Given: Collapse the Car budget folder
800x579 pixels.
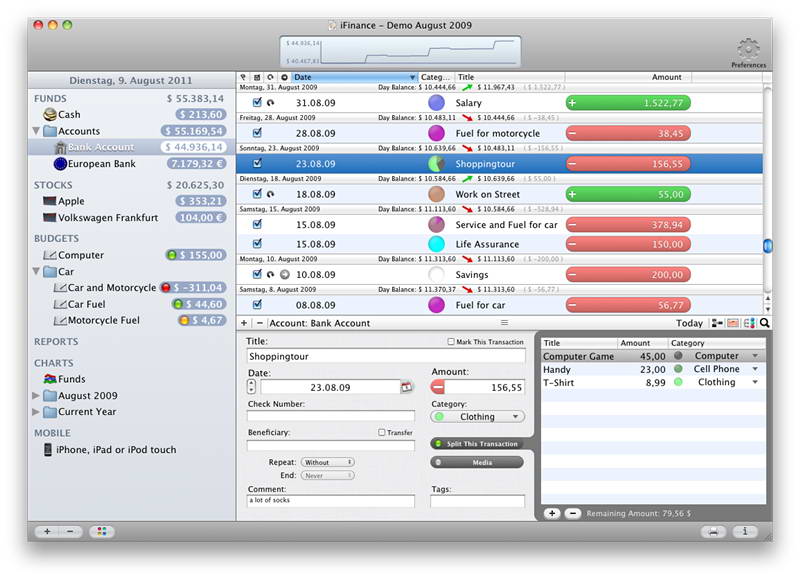Looking at the screenshot, I should [x=36, y=271].
